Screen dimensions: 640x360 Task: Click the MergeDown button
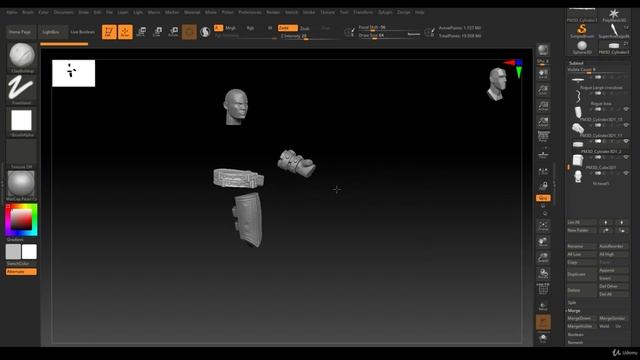tap(581, 318)
